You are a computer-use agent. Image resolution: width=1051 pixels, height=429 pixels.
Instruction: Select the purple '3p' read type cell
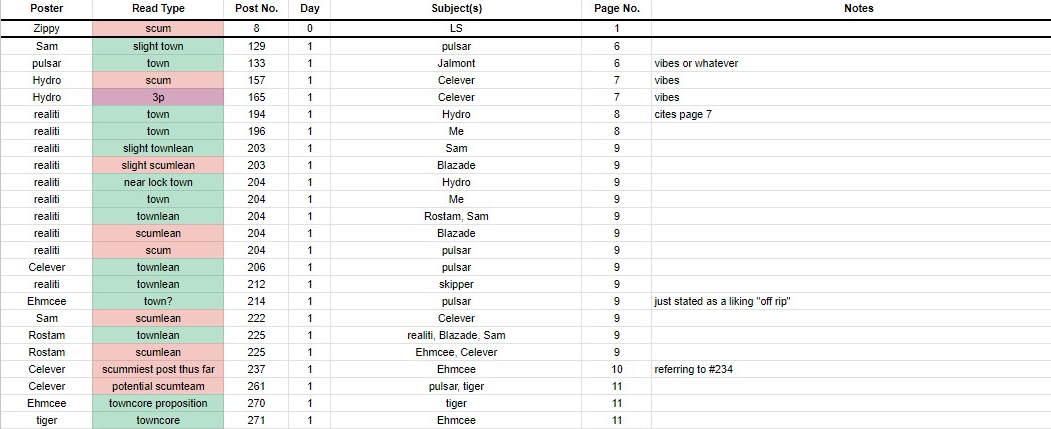click(x=158, y=97)
